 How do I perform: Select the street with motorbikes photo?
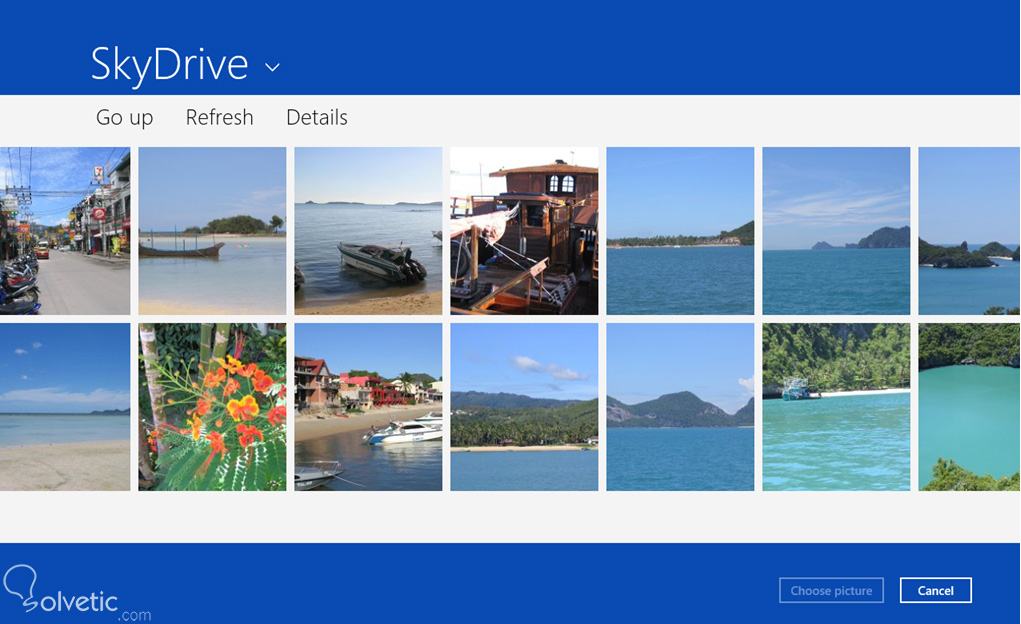pos(65,231)
